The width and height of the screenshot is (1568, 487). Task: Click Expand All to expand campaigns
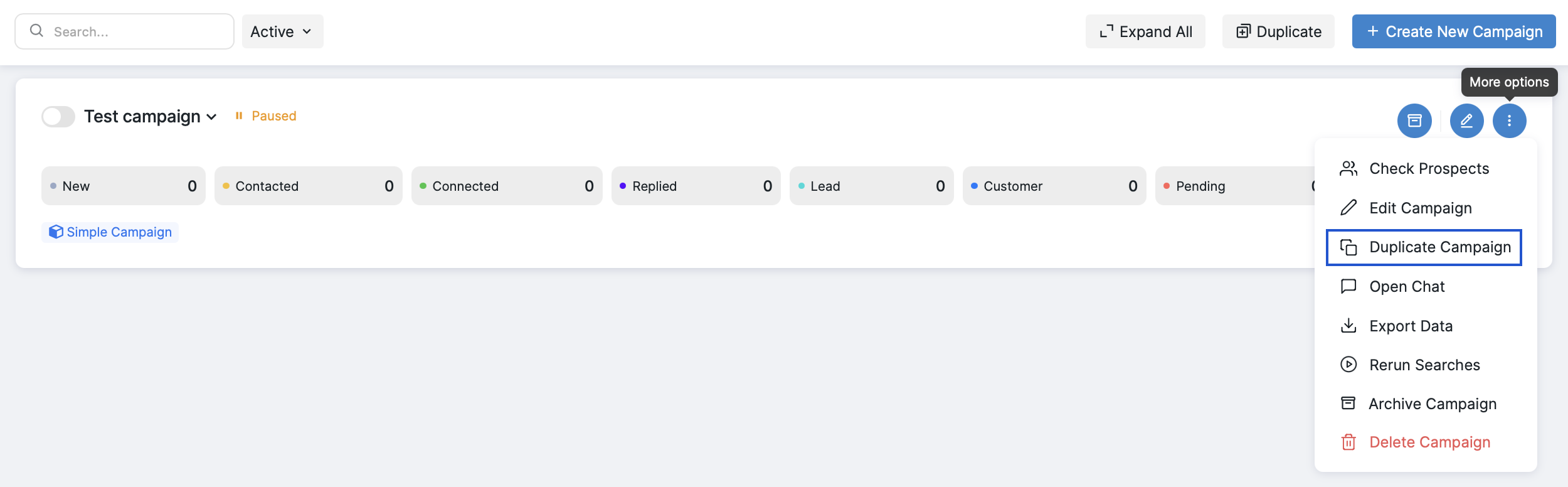1145,31
